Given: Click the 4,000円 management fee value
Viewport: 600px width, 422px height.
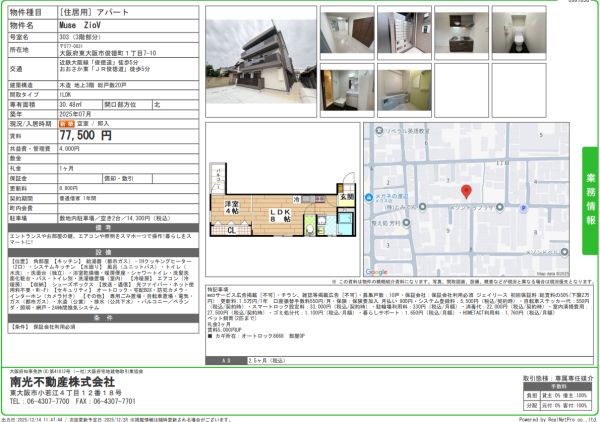Looking at the screenshot, I should click(x=69, y=148).
